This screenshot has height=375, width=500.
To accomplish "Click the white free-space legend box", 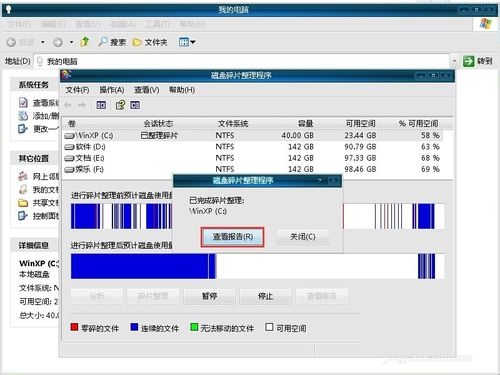I will (x=269, y=327).
